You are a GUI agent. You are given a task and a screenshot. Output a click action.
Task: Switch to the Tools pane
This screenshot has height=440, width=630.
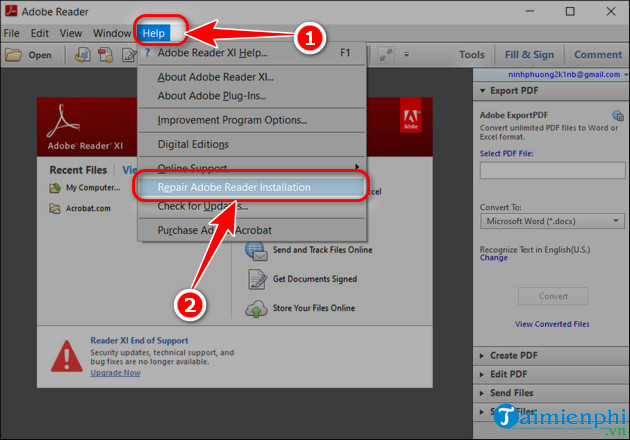(x=472, y=55)
